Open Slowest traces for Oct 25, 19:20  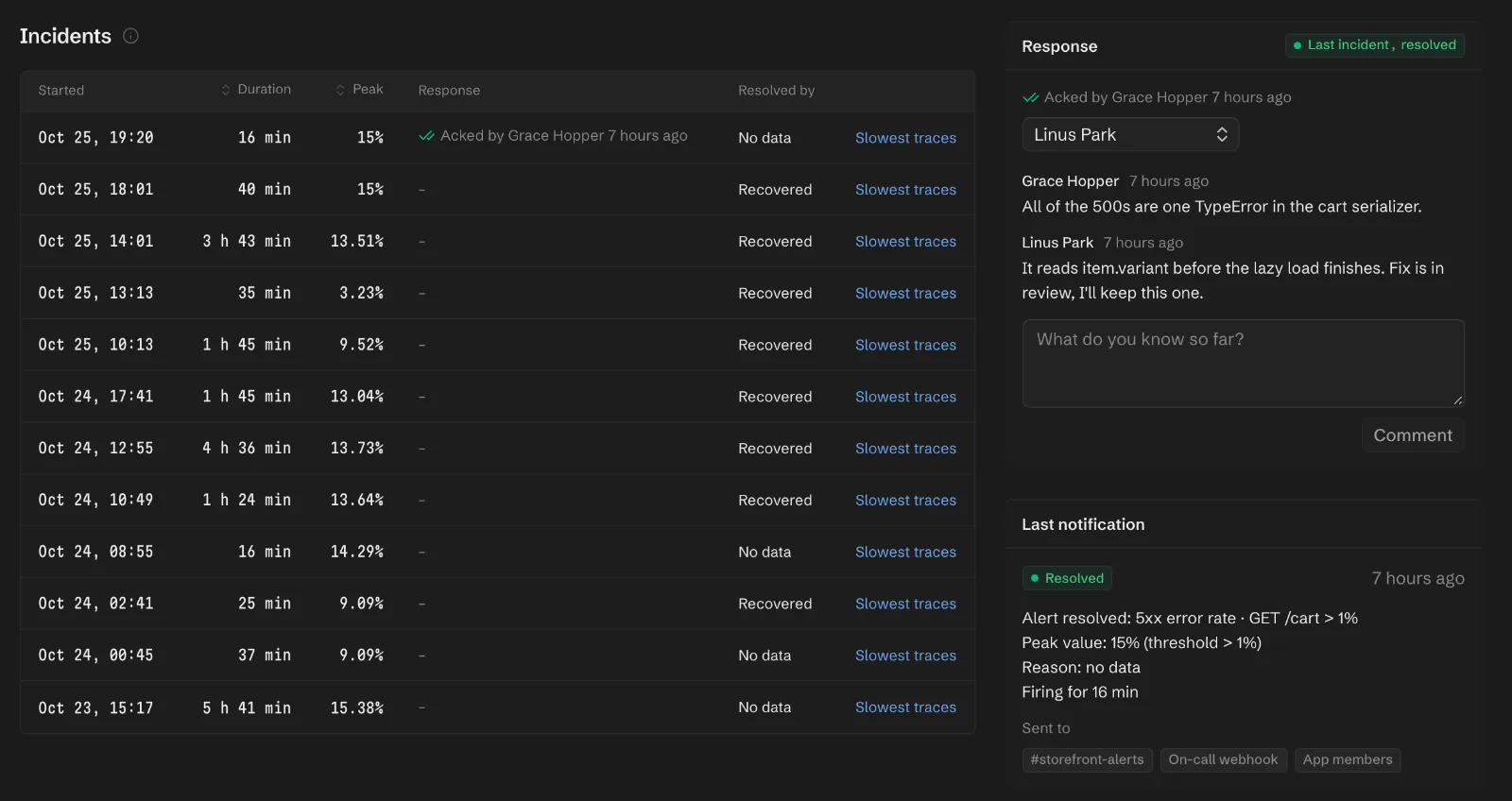point(905,138)
